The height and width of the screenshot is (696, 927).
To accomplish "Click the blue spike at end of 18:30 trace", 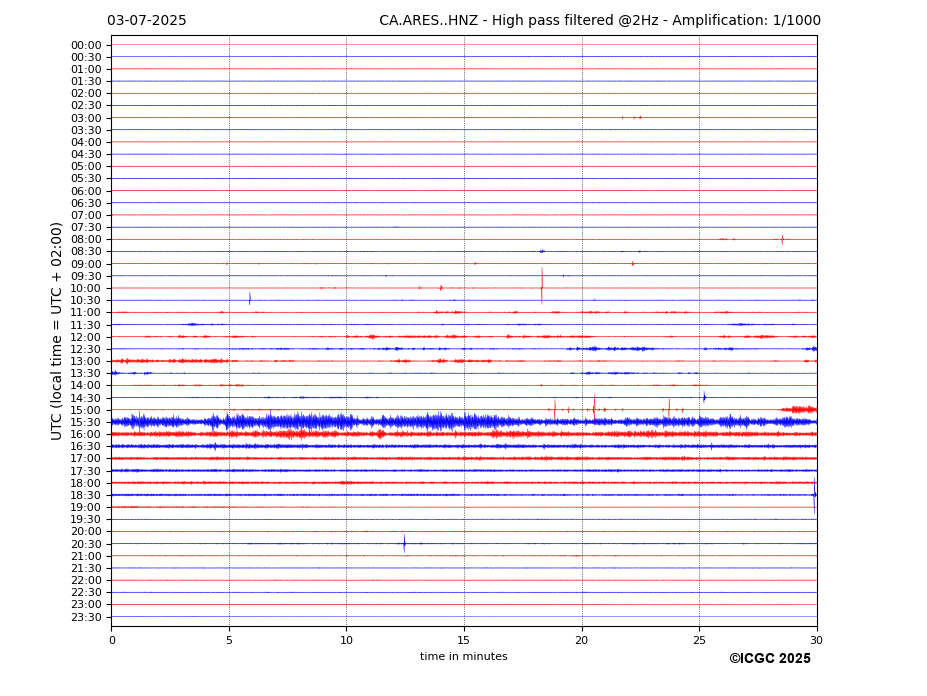I will (x=815, y=496).
